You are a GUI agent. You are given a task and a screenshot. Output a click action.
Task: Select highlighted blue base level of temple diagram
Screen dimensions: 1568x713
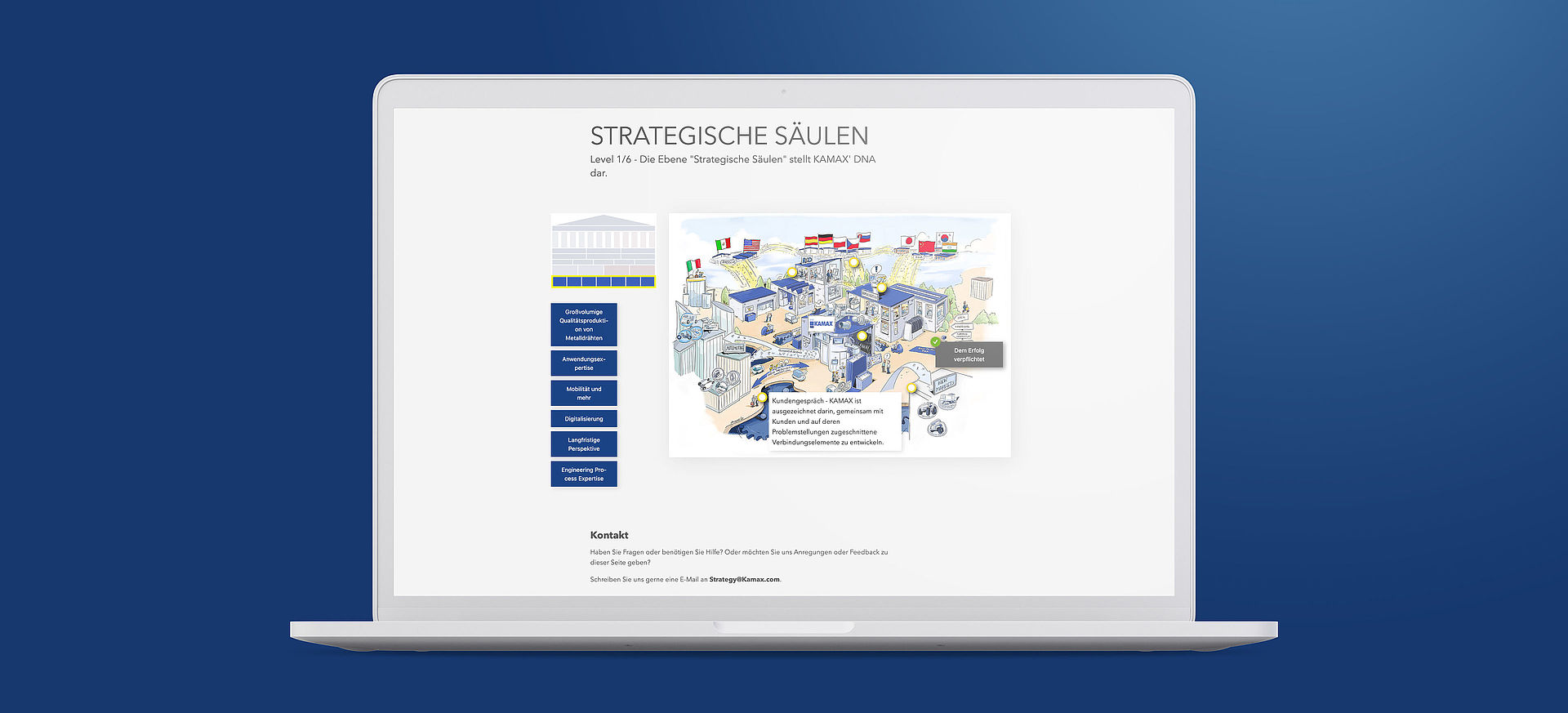pos(604,282)
